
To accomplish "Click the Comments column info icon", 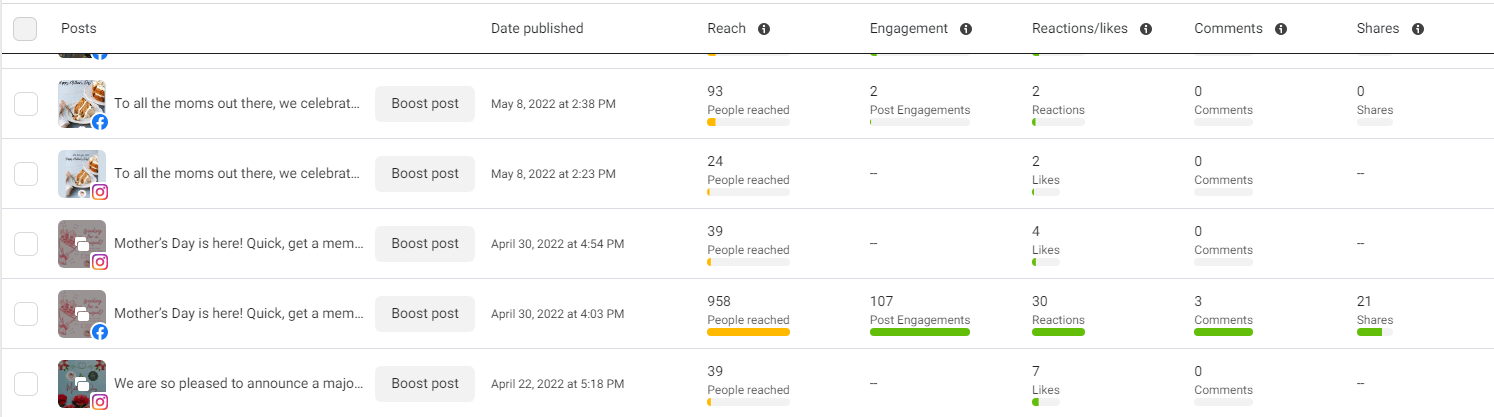I will [1281, 29].
